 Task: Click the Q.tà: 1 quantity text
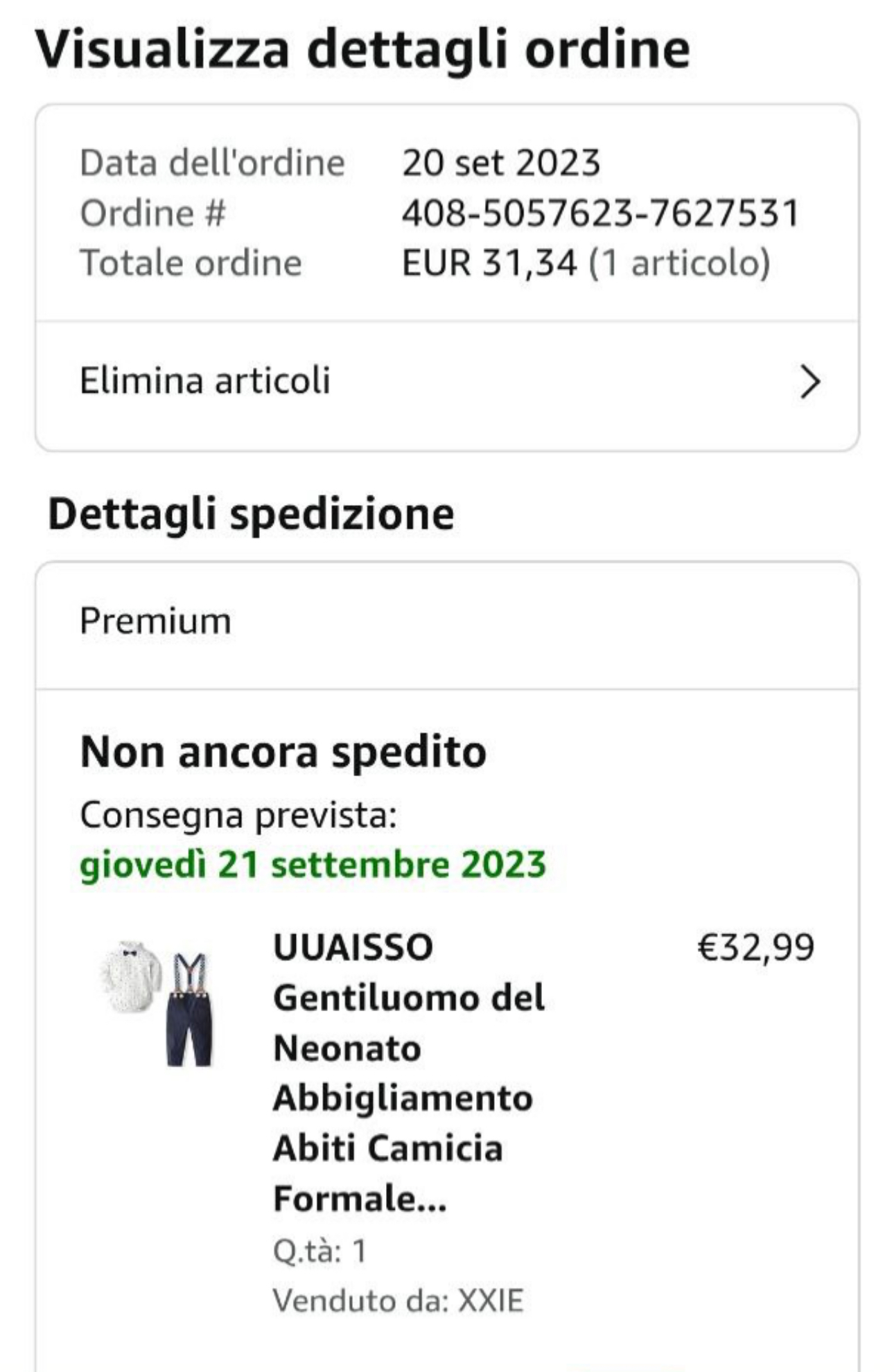[319, 1251]
